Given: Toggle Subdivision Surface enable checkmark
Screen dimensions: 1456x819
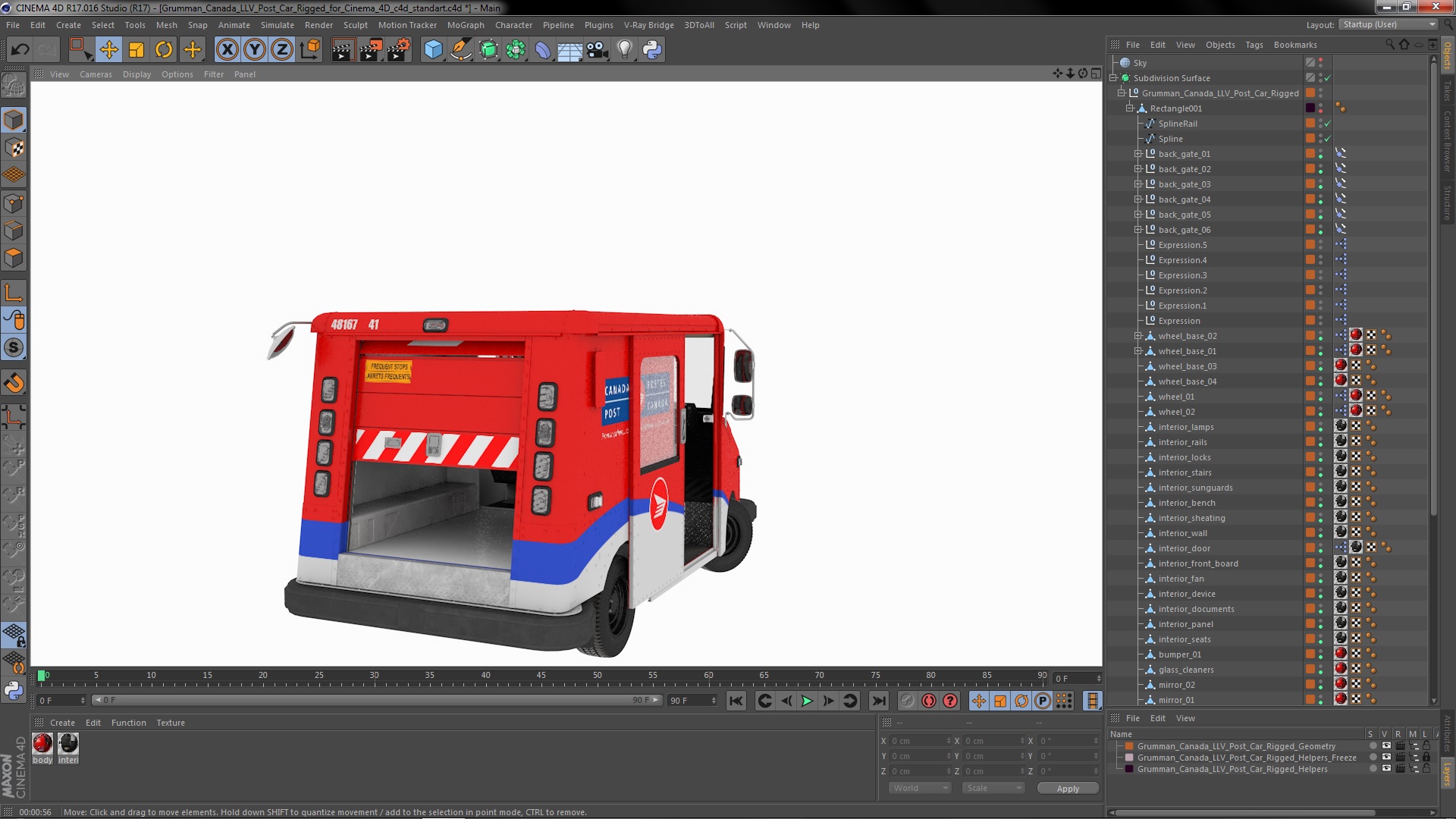Looking at the screenshot, I should 1328,78.
